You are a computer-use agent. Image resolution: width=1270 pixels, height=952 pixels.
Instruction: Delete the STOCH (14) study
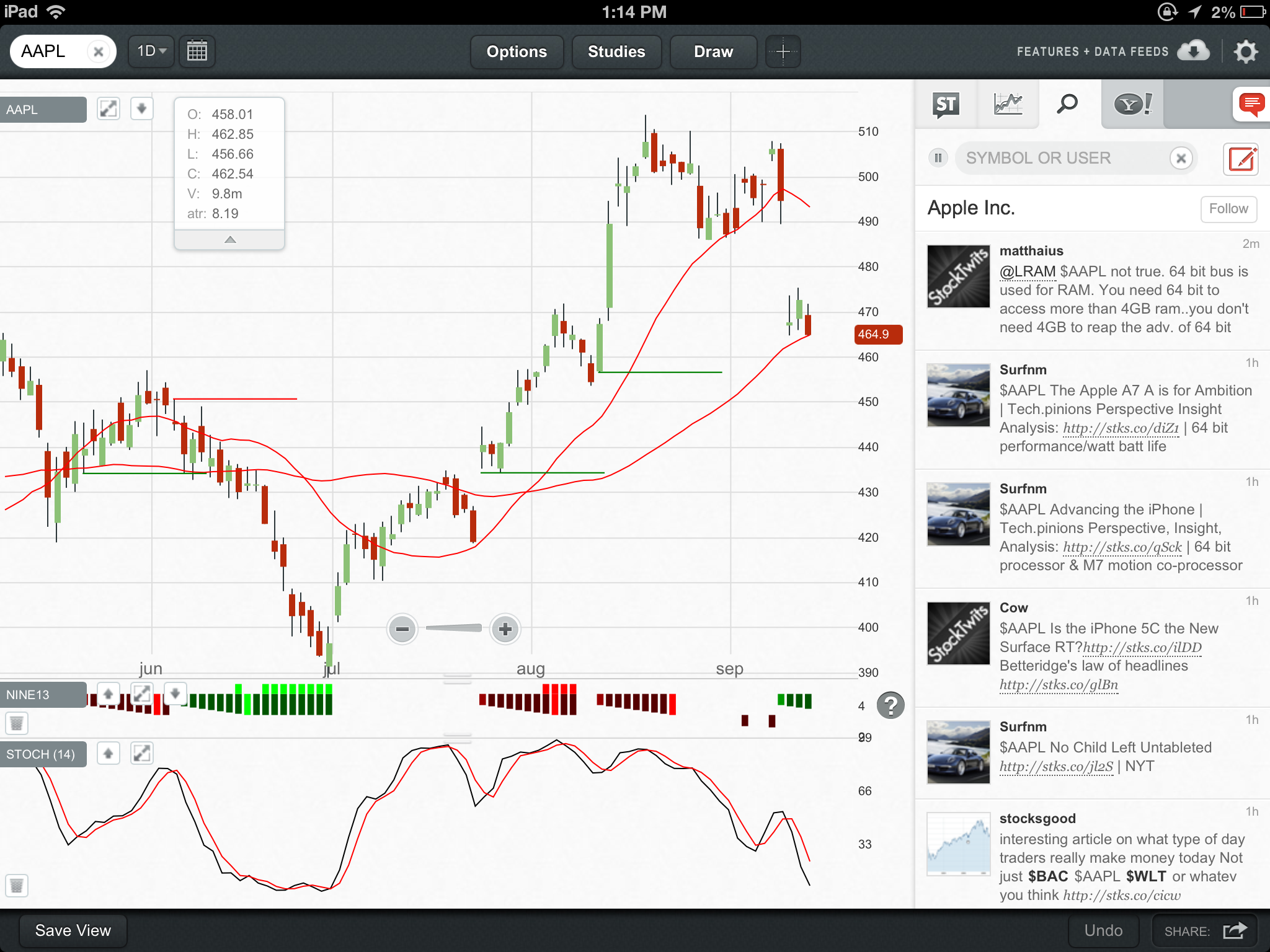tap(17, 885)
